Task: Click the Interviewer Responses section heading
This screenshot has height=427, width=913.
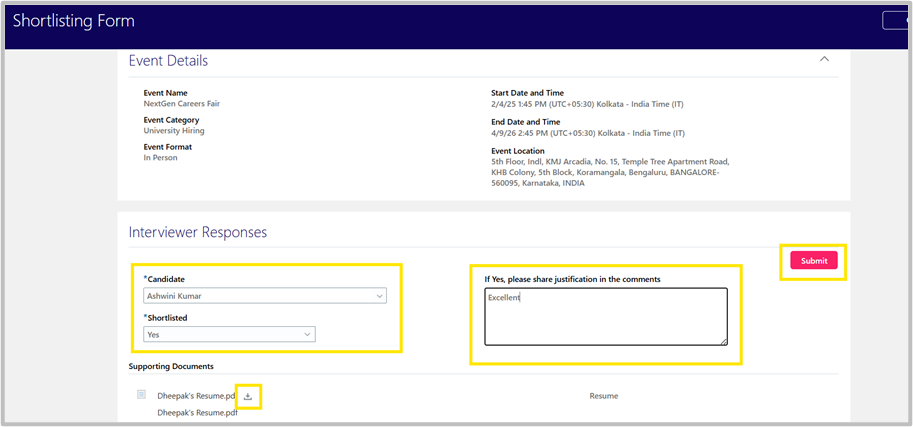Action: (x=198, y=232)
